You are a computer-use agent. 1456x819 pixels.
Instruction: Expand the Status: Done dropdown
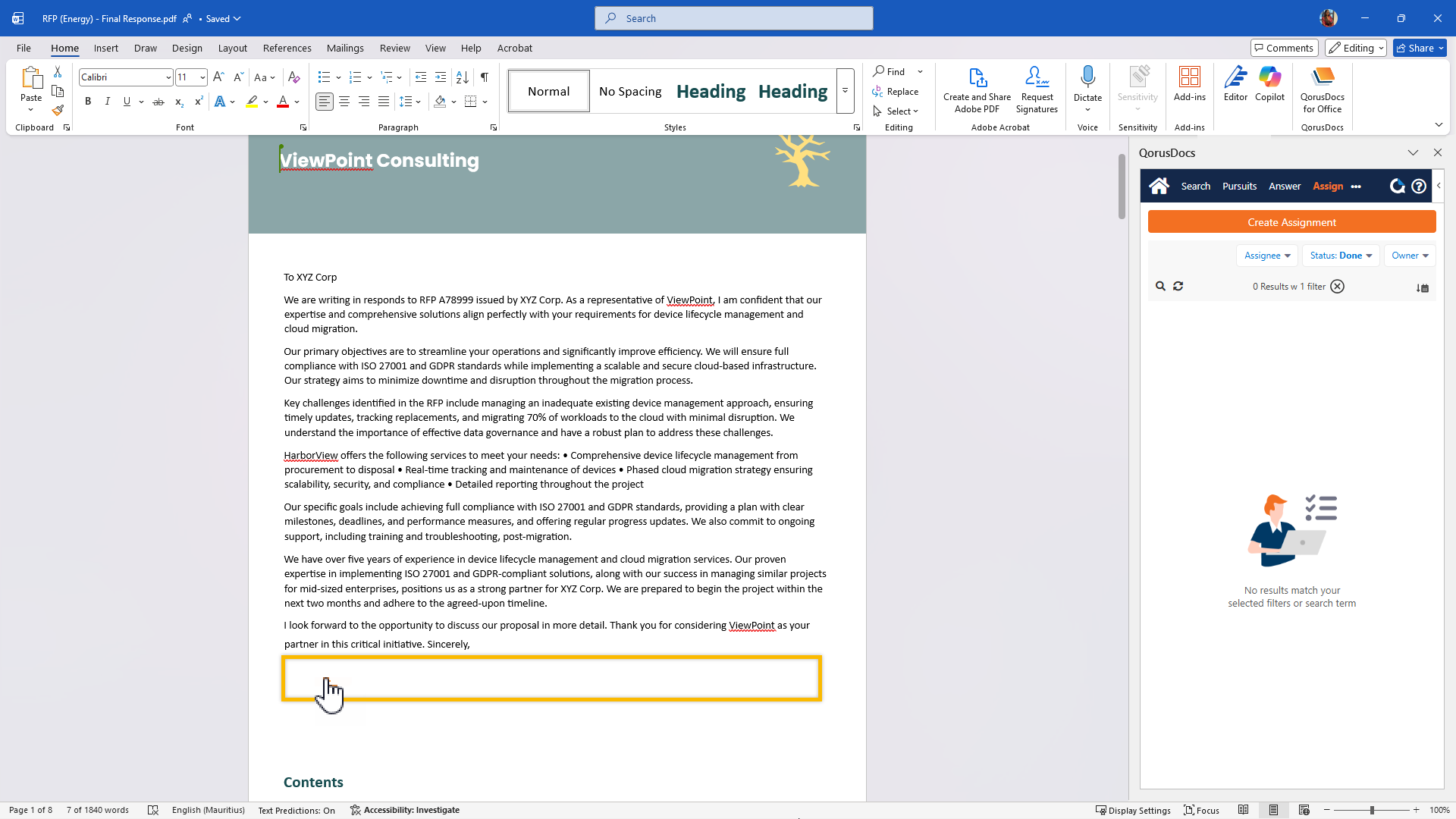point(1341,256)
